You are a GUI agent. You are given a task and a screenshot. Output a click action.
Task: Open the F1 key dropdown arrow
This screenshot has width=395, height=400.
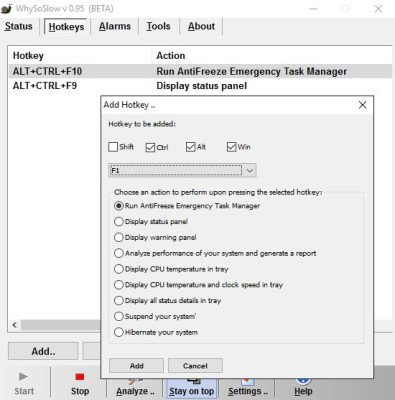pos(250,171)
